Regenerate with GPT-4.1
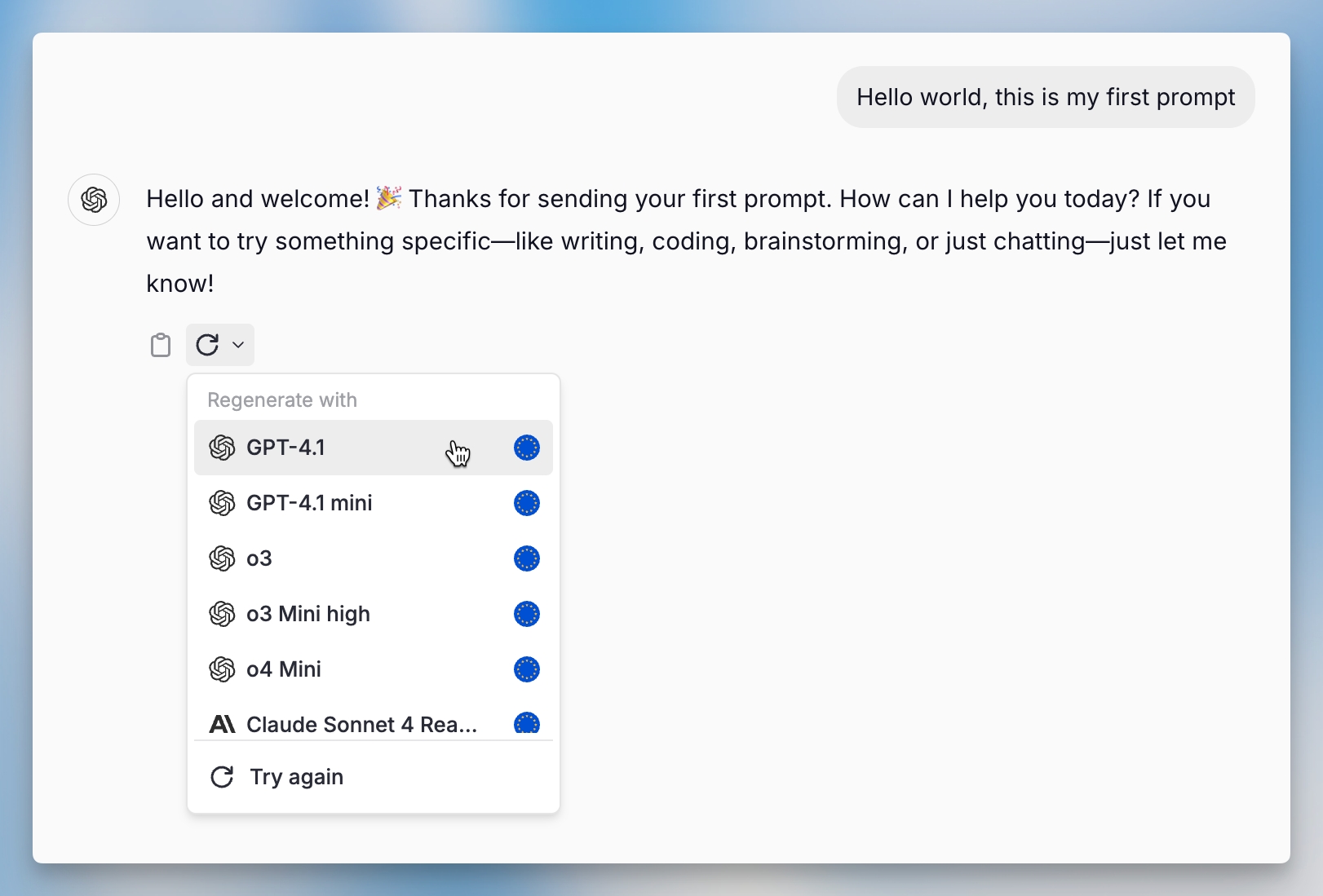 (x=285, y=448)
